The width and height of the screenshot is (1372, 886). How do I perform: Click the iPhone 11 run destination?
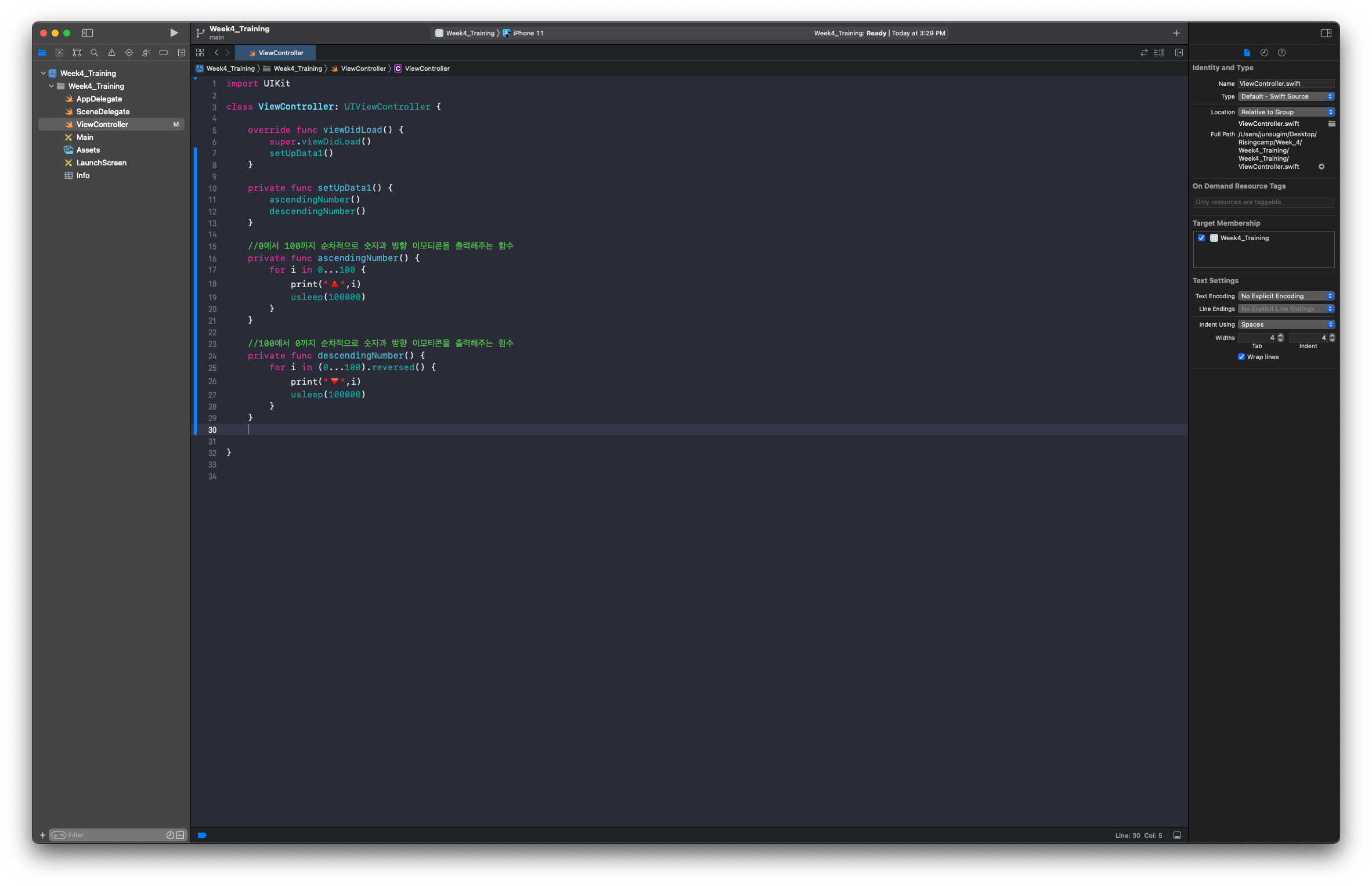pos(528,33)
